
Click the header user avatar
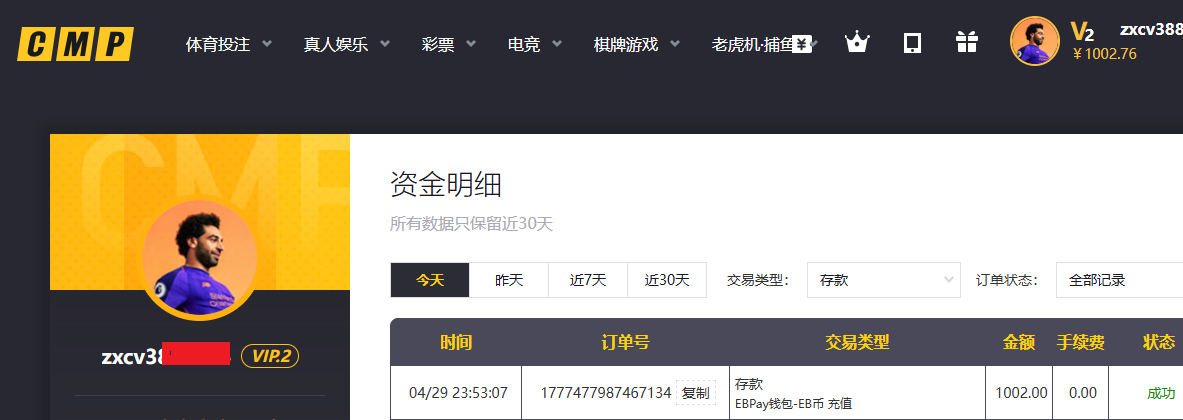tap(1034, 41)
